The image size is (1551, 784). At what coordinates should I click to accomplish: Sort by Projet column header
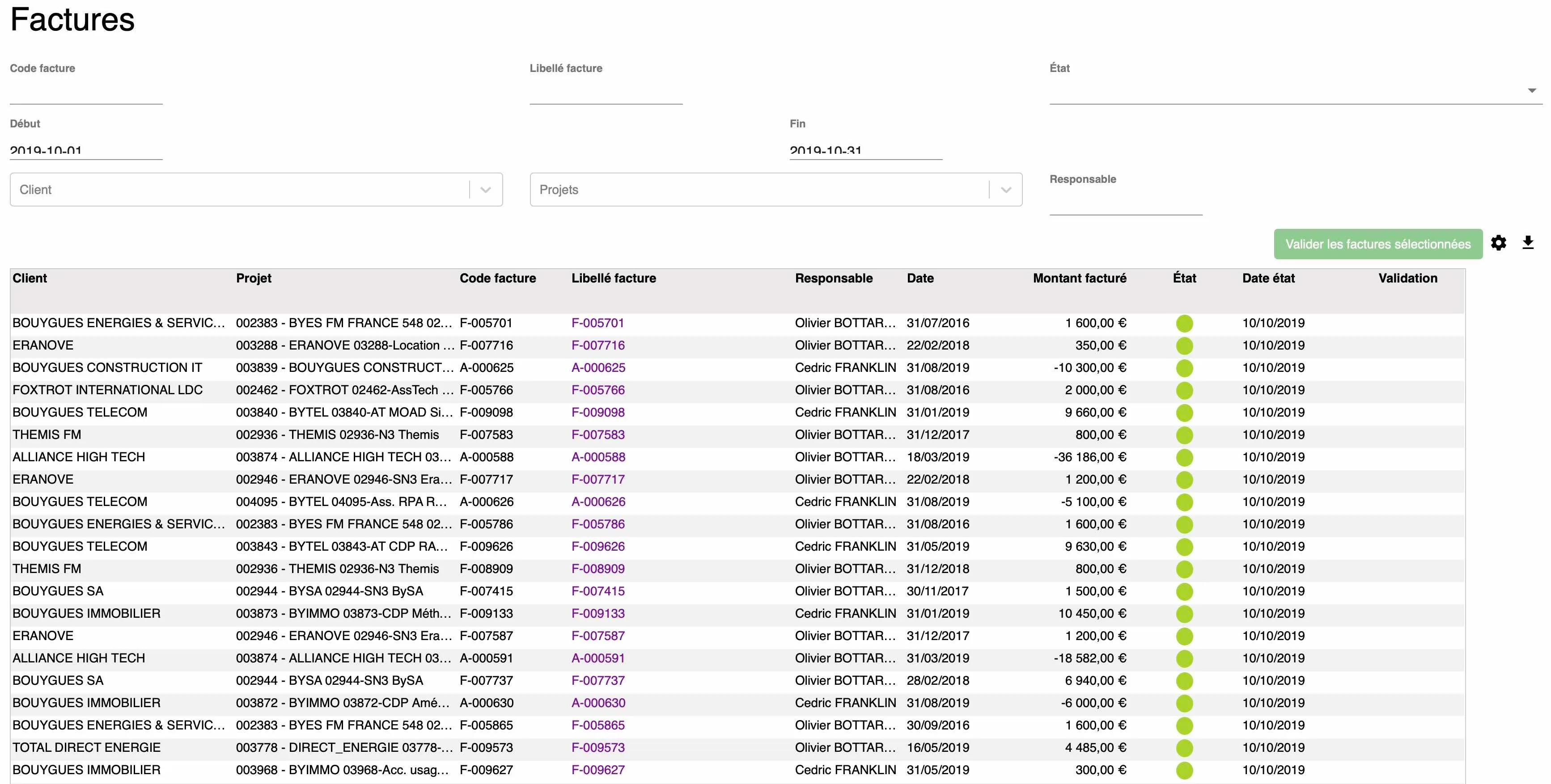[x=254, y=278]
